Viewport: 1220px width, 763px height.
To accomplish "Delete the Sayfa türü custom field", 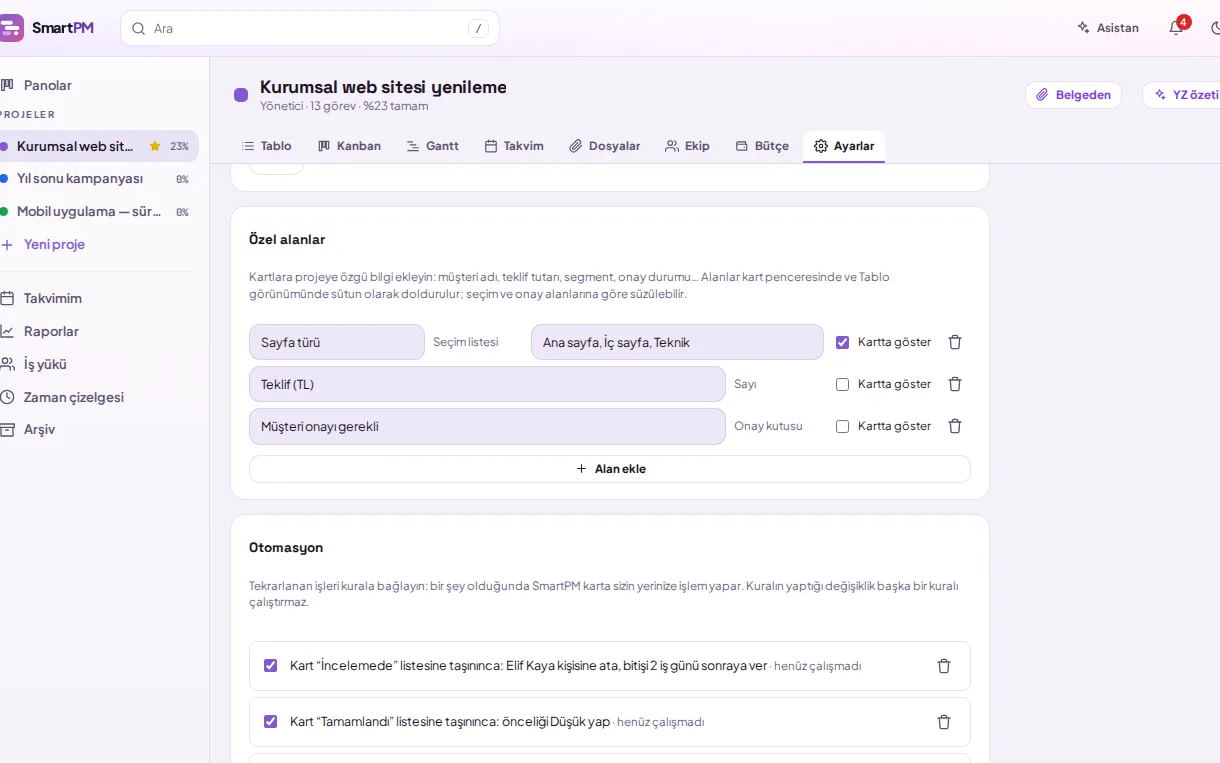I will point(955,342).
